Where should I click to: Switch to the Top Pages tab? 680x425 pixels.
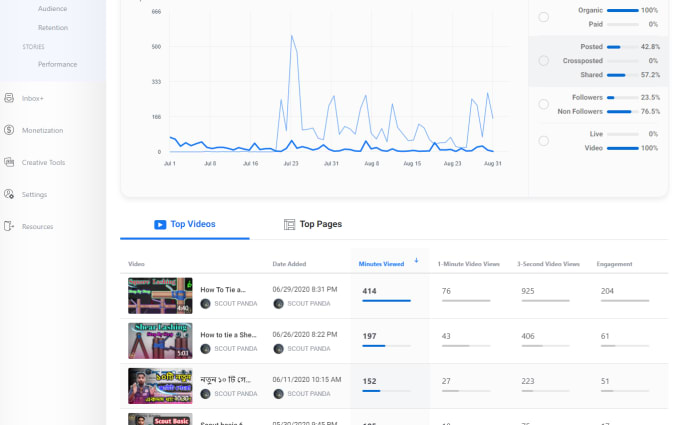(x=313, y=225)
